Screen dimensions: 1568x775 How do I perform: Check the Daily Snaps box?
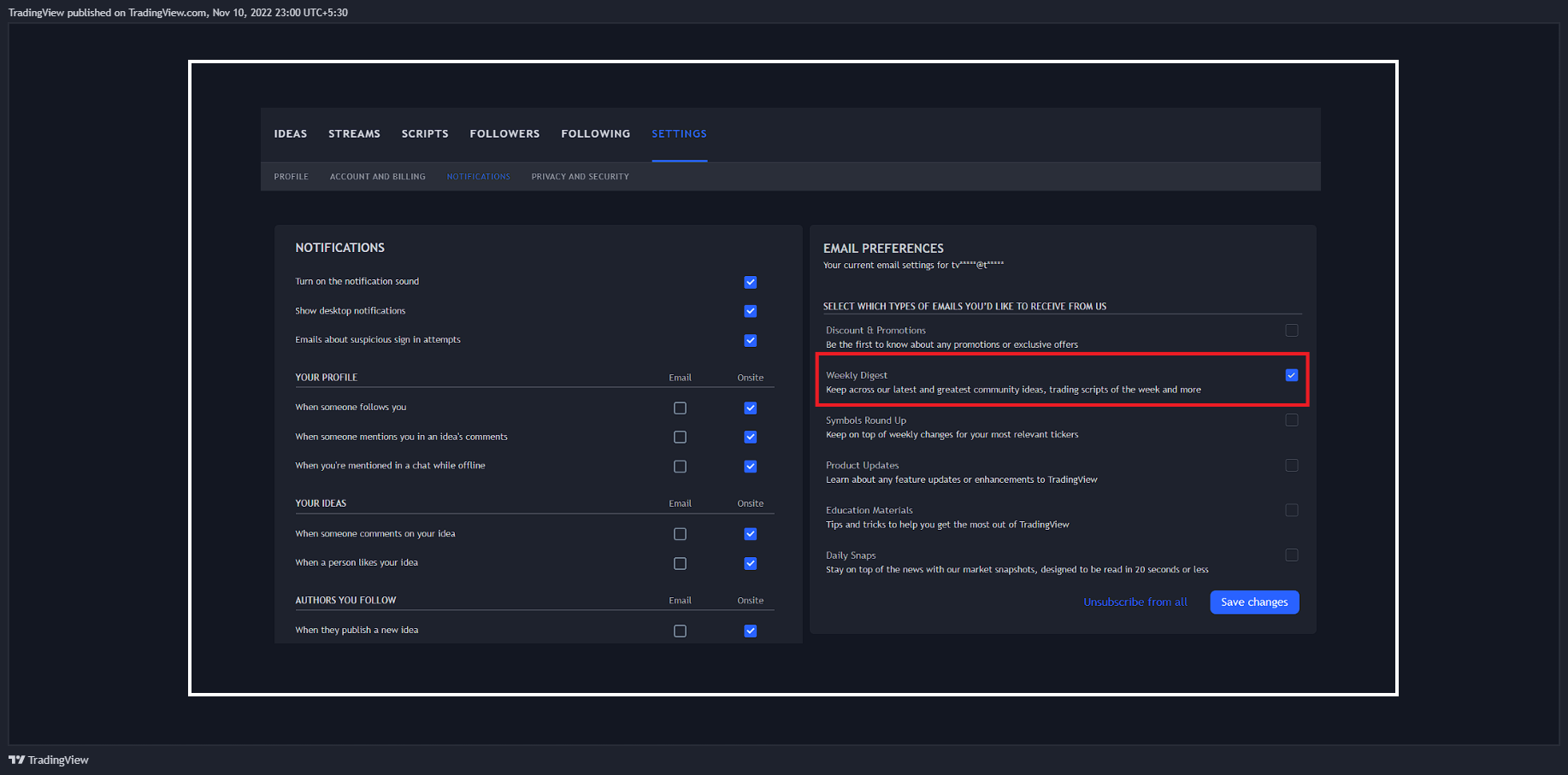[1291, 555]
